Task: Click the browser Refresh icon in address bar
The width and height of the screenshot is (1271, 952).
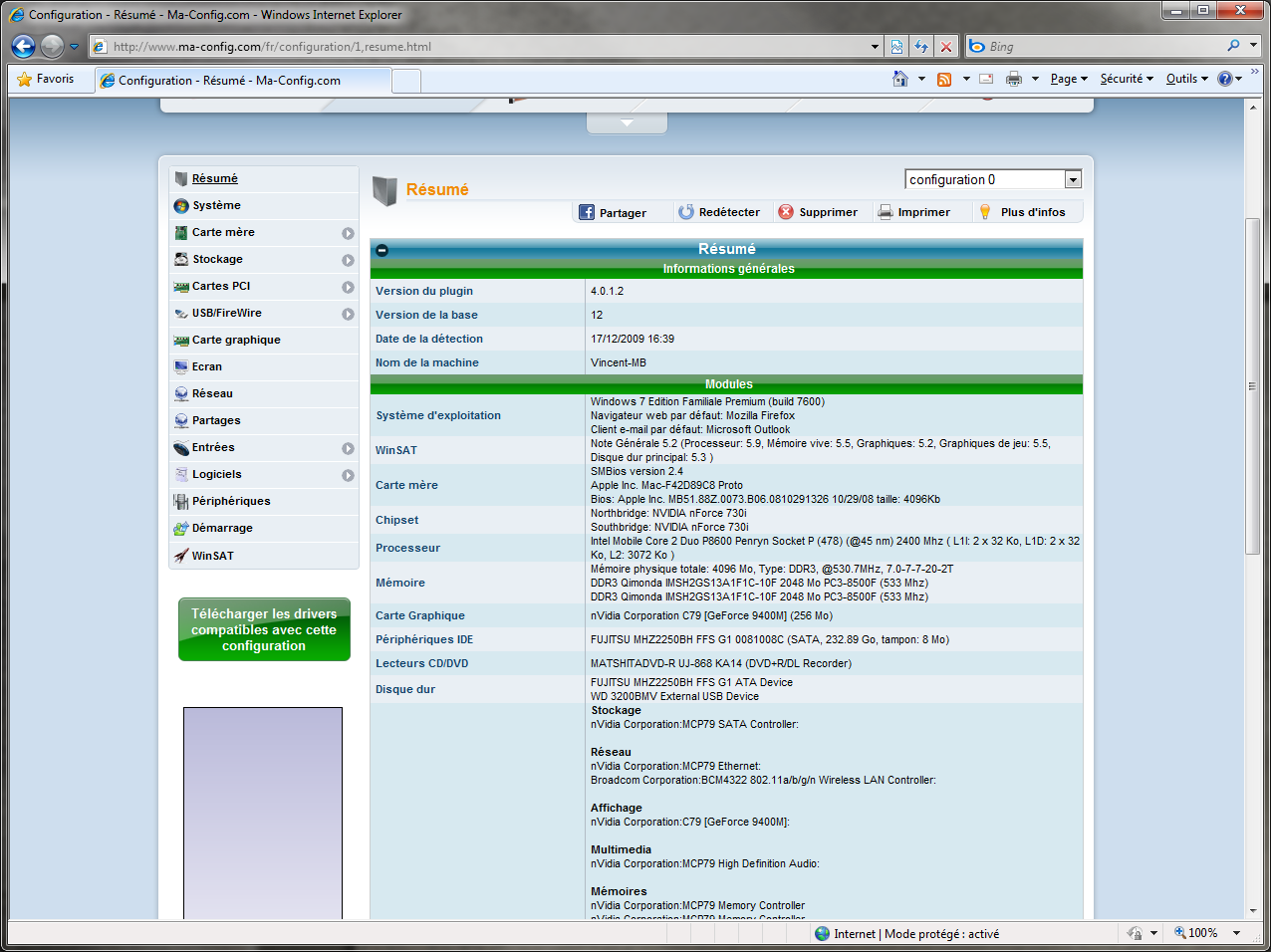Action: pyautogui.click(x=921, y=46)
